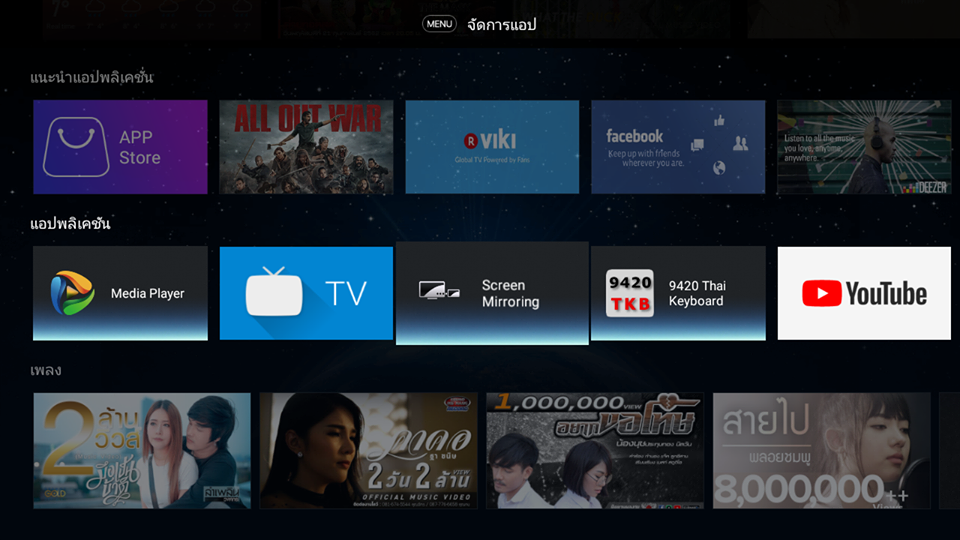Launch the YouTube app
Viewport: 960px width, 540px height.
864,293
